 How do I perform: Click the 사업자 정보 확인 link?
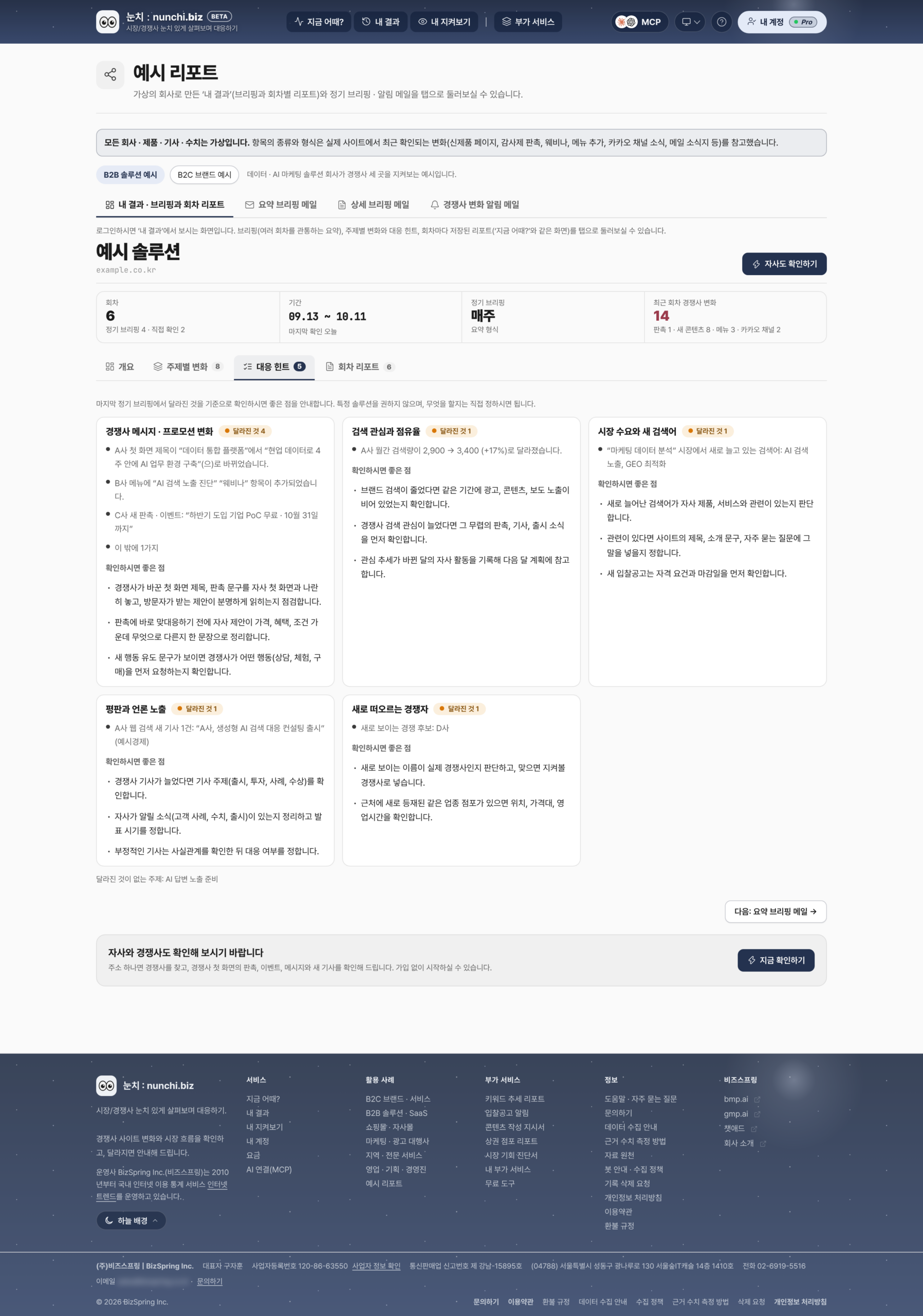(376, 1266)
